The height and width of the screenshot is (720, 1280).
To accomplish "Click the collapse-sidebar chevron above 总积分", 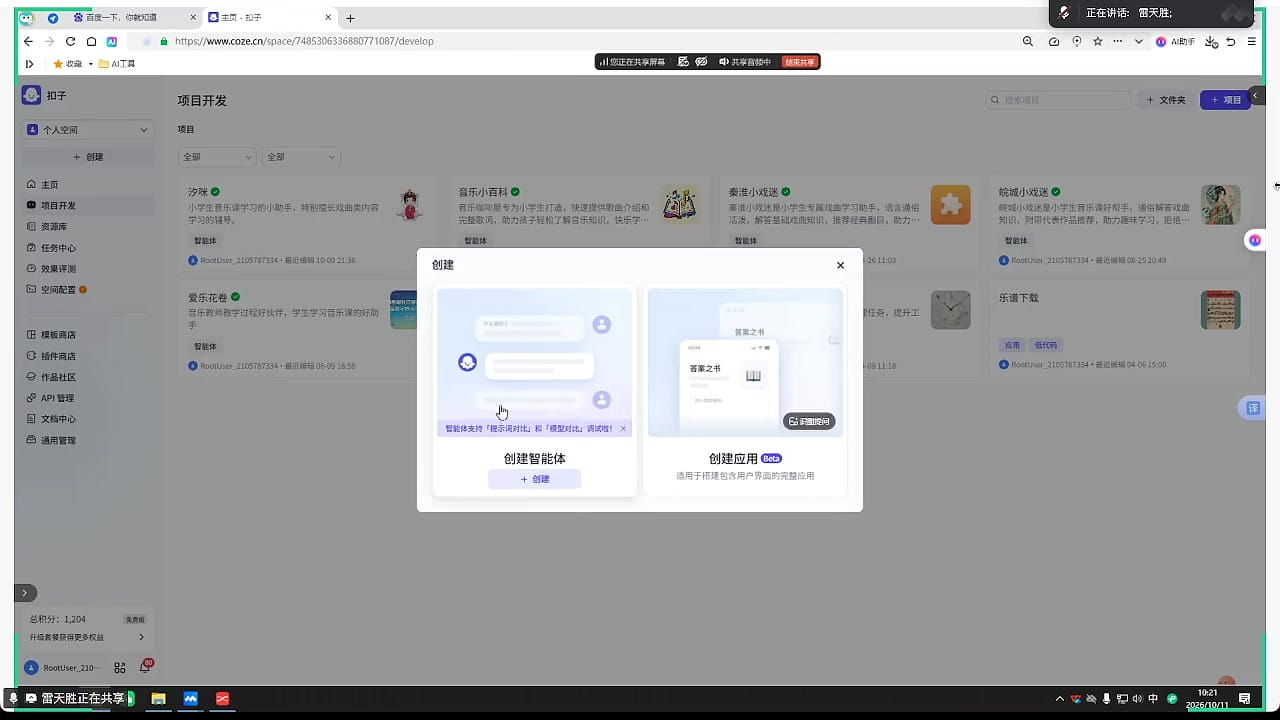I will click(x=25, y=593).
